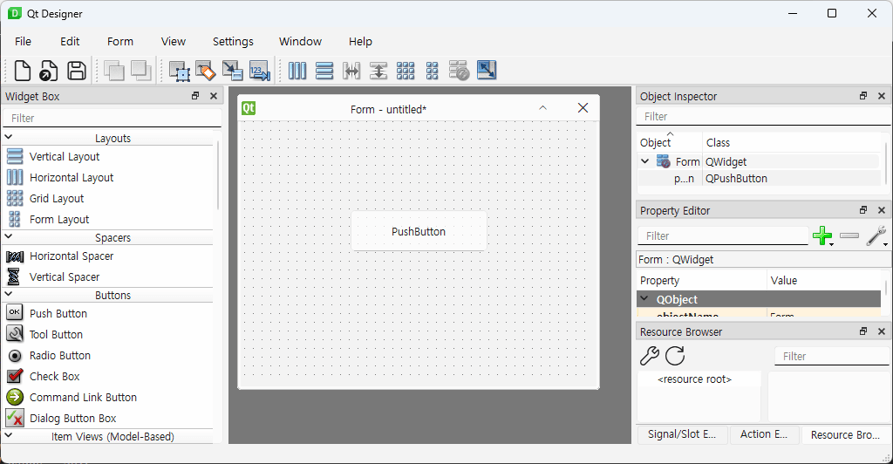The image size is (893, 464).
Task: Float the Widget Box dock panel
Action: 195,96
